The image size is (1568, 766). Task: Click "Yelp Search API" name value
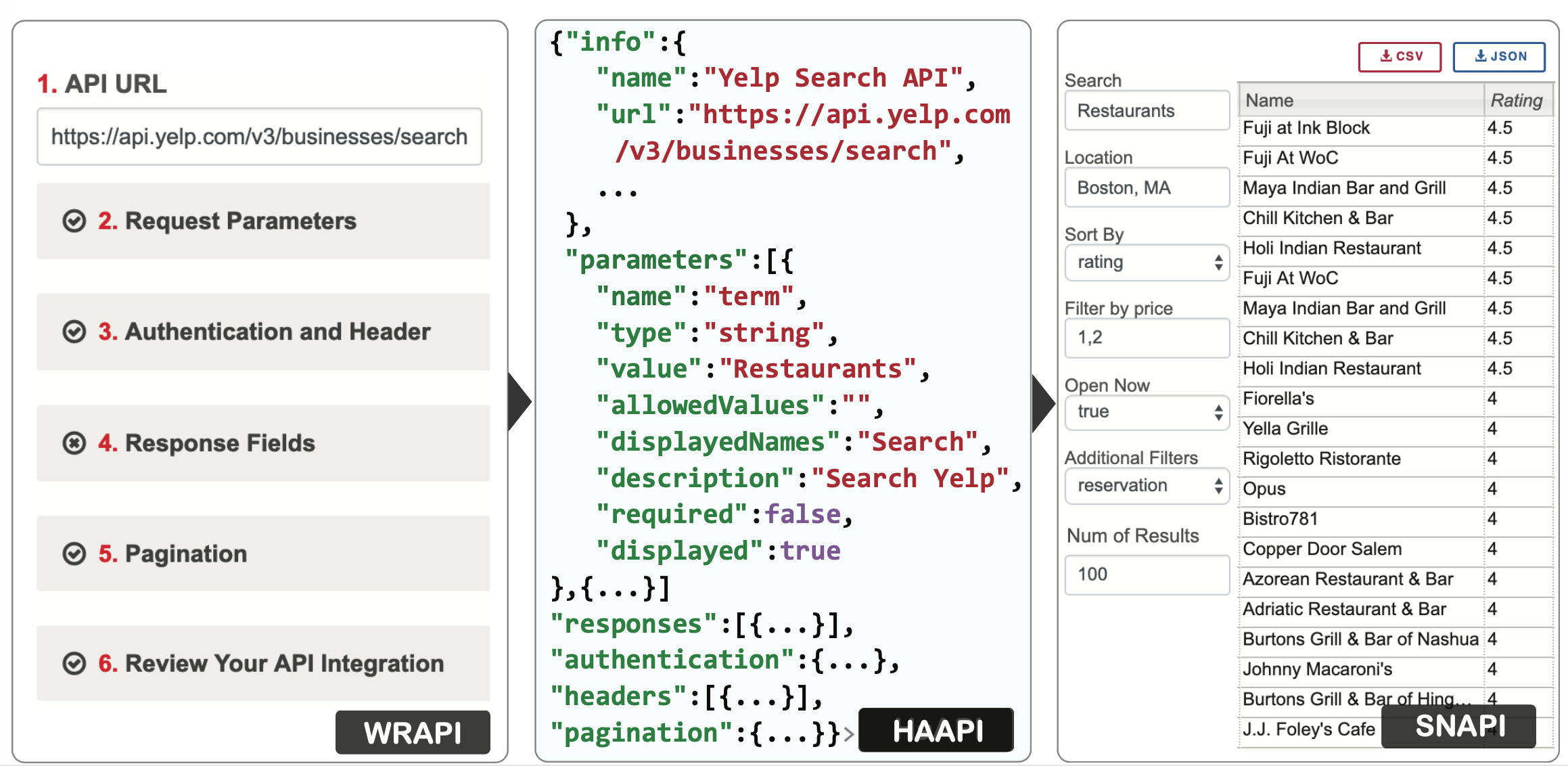[833, 78]
